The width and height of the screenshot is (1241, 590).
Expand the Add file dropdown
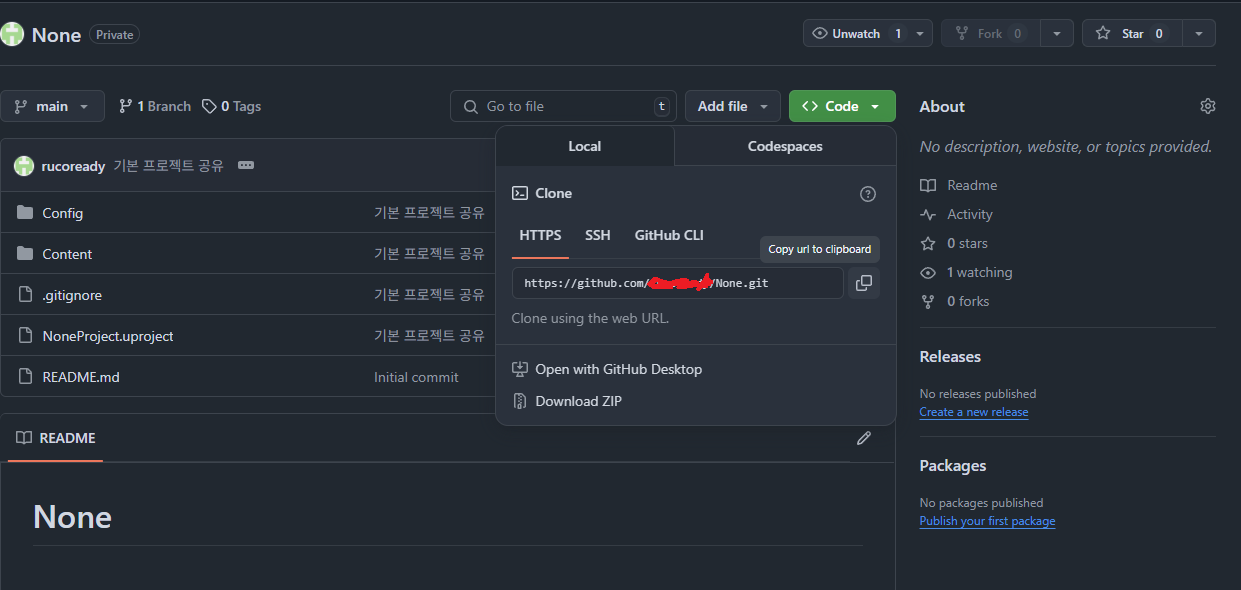pyautogui.click(x=733, y=106)
